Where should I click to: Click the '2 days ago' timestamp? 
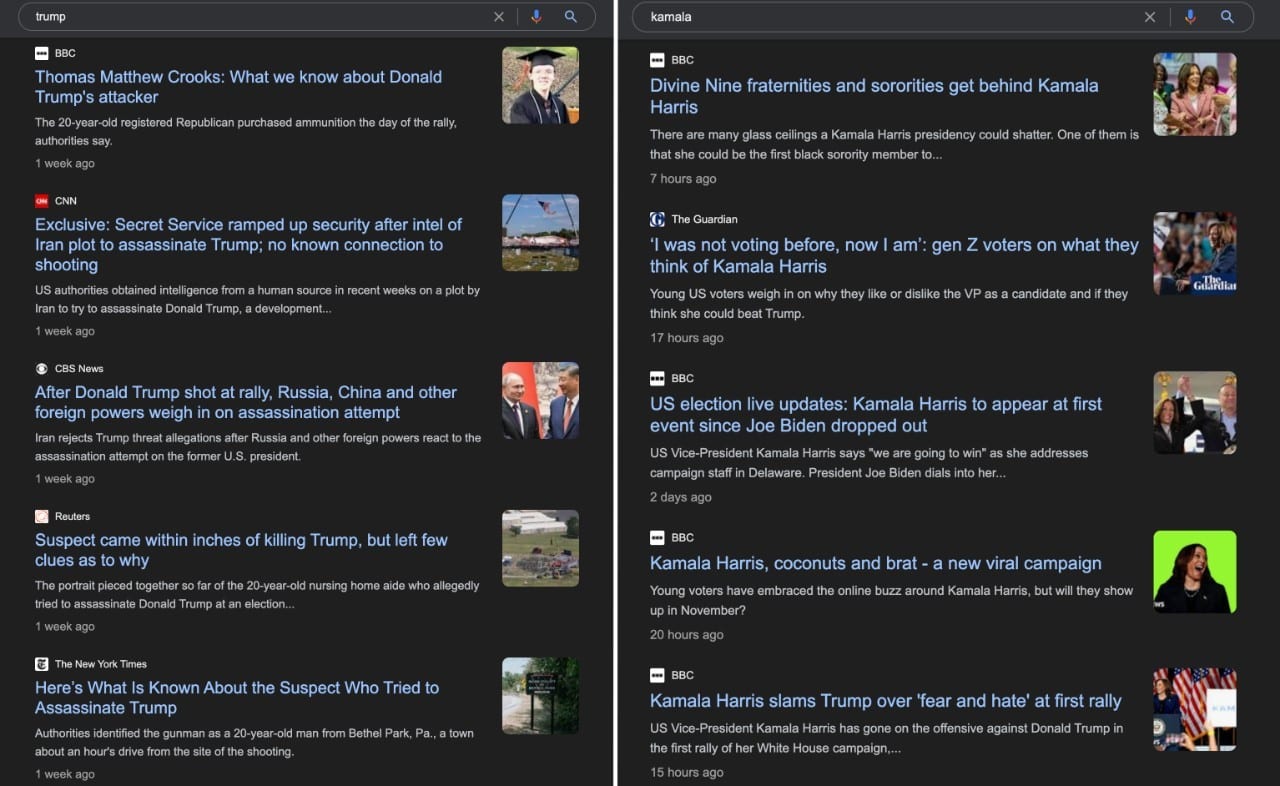(681, 497)
